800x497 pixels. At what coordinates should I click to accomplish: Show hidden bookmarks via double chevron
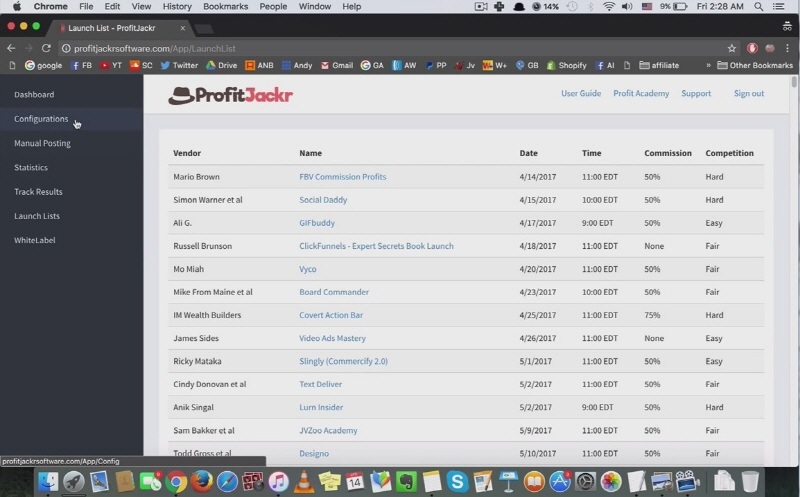(x=708, y=65)
